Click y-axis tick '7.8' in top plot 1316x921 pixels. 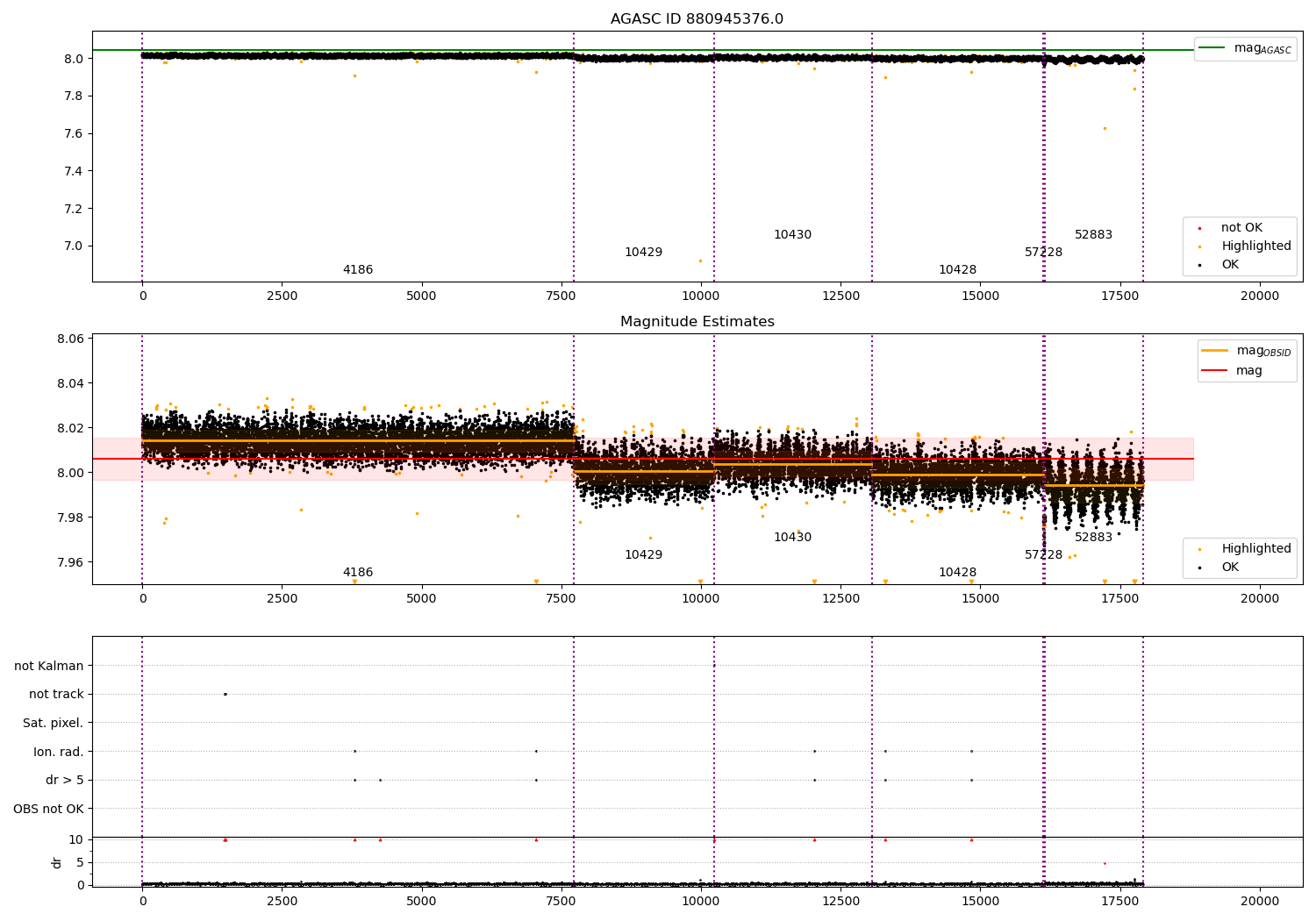click(x=75, y=96)
